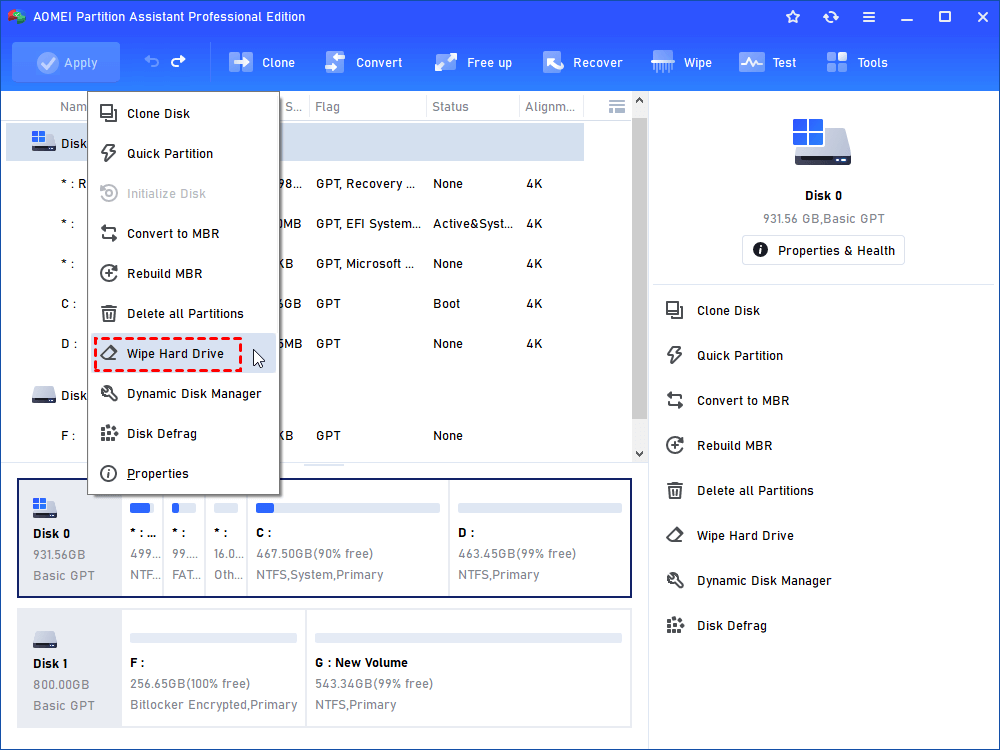
Task: Choose Rebuild MBR in the context menu
Action: point(184,274)
